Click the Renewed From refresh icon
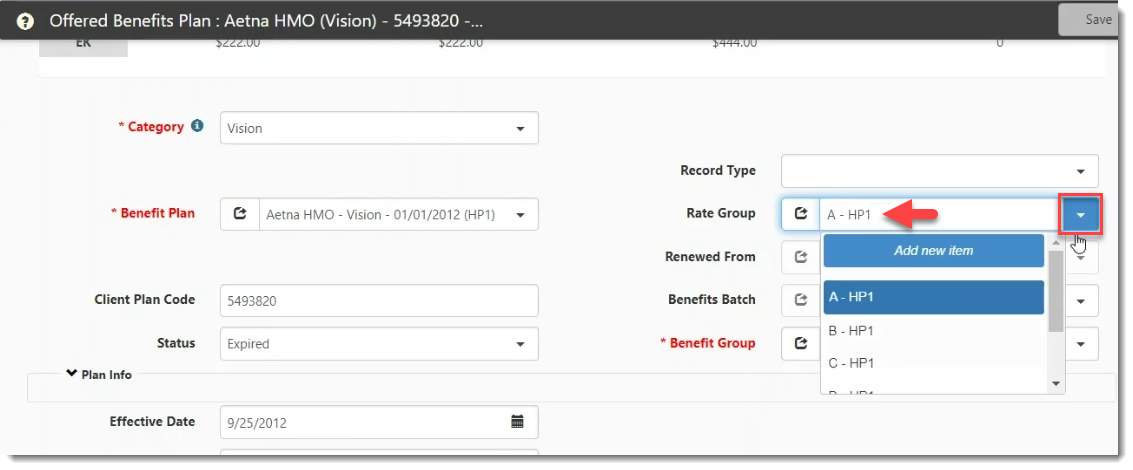This screenshot has width=1133, height=470. pyautogui.click(x=800, y=257)
